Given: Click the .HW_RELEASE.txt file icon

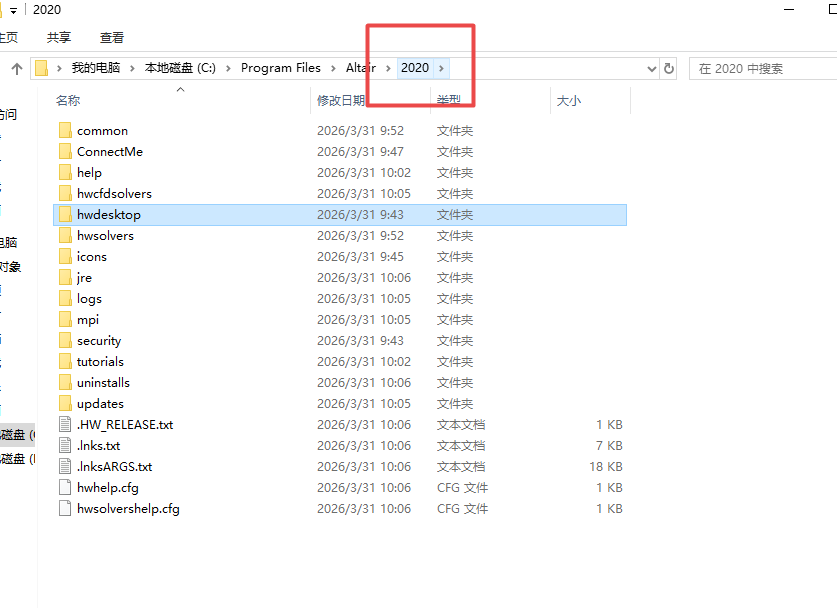Looking at the screenshot, I should click(x=66, y=425).
